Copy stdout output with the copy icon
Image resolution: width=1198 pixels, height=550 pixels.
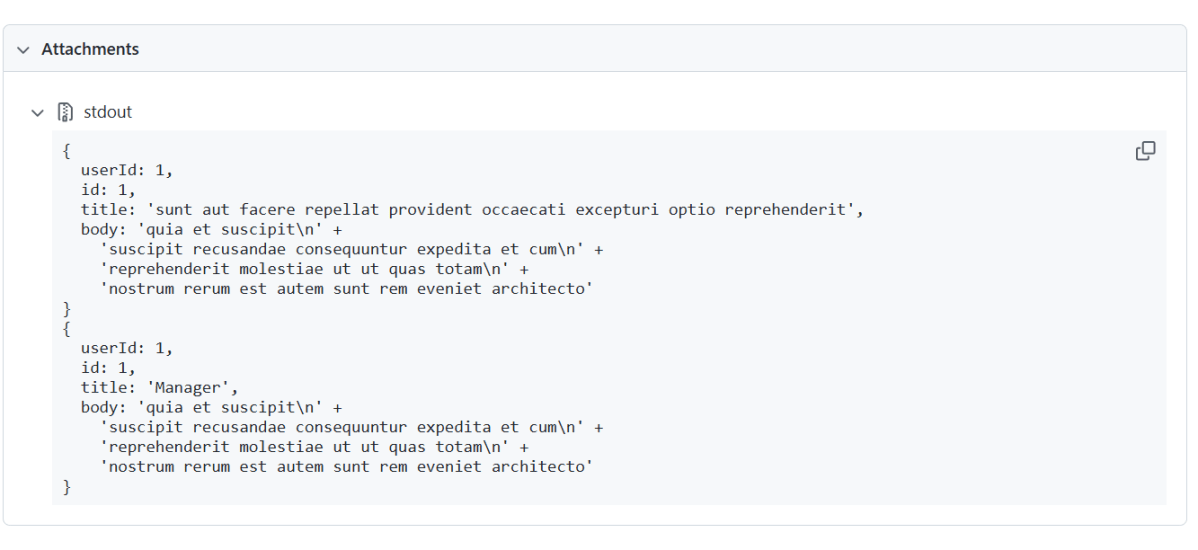tap(1145, 151)
